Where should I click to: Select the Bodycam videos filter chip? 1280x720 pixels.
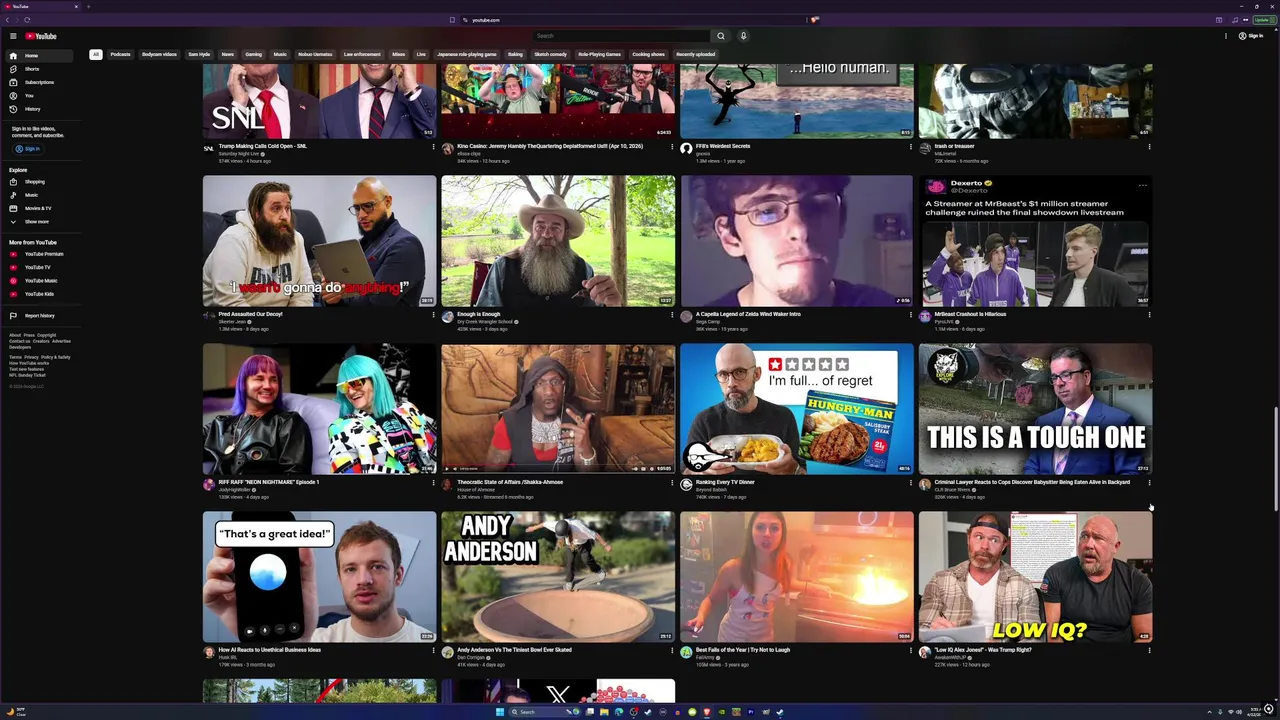click(x=159, y=54)
